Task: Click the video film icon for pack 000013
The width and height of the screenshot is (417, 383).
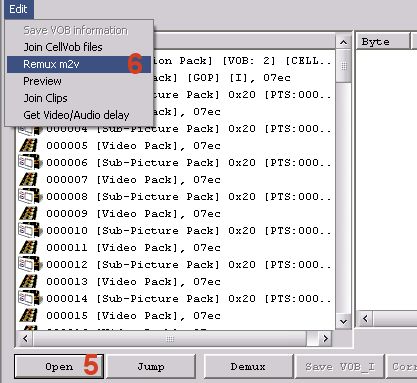Action: click(29, 282)
